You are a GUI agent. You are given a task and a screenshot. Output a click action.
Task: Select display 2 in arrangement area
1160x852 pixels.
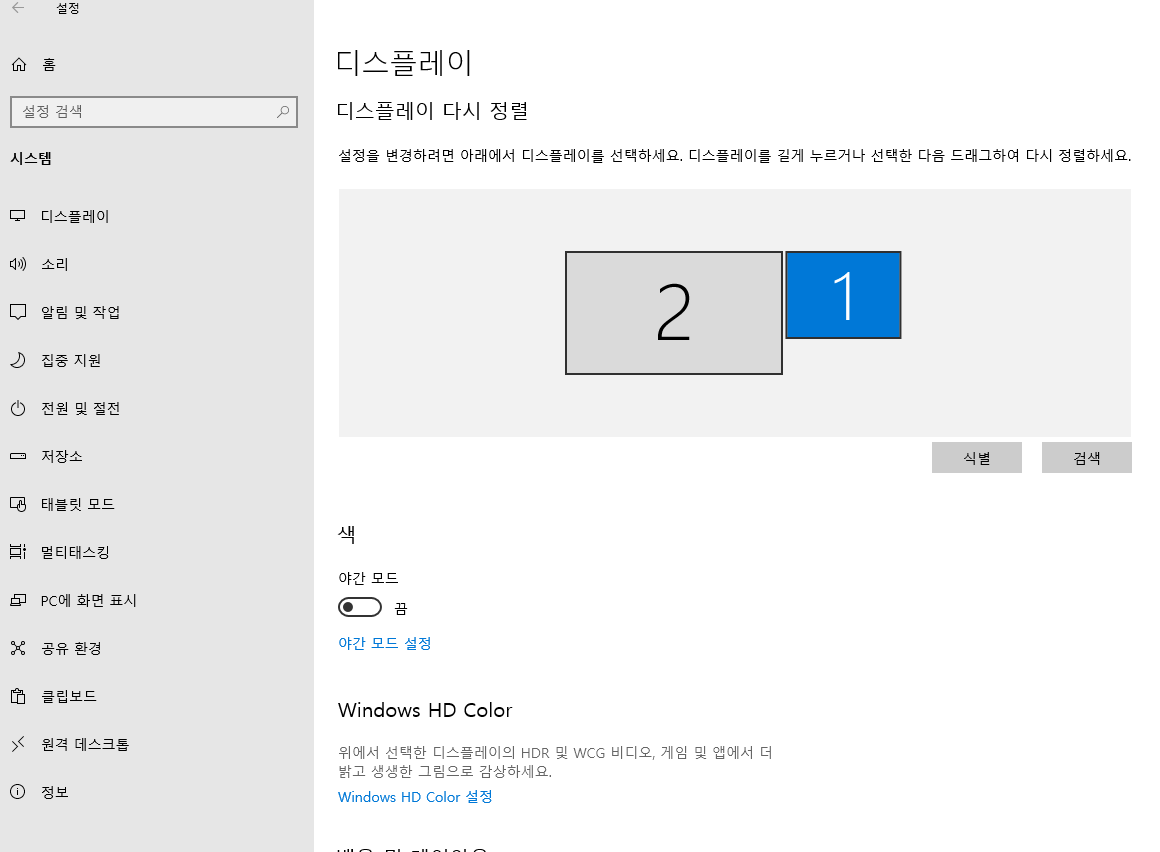673,313
